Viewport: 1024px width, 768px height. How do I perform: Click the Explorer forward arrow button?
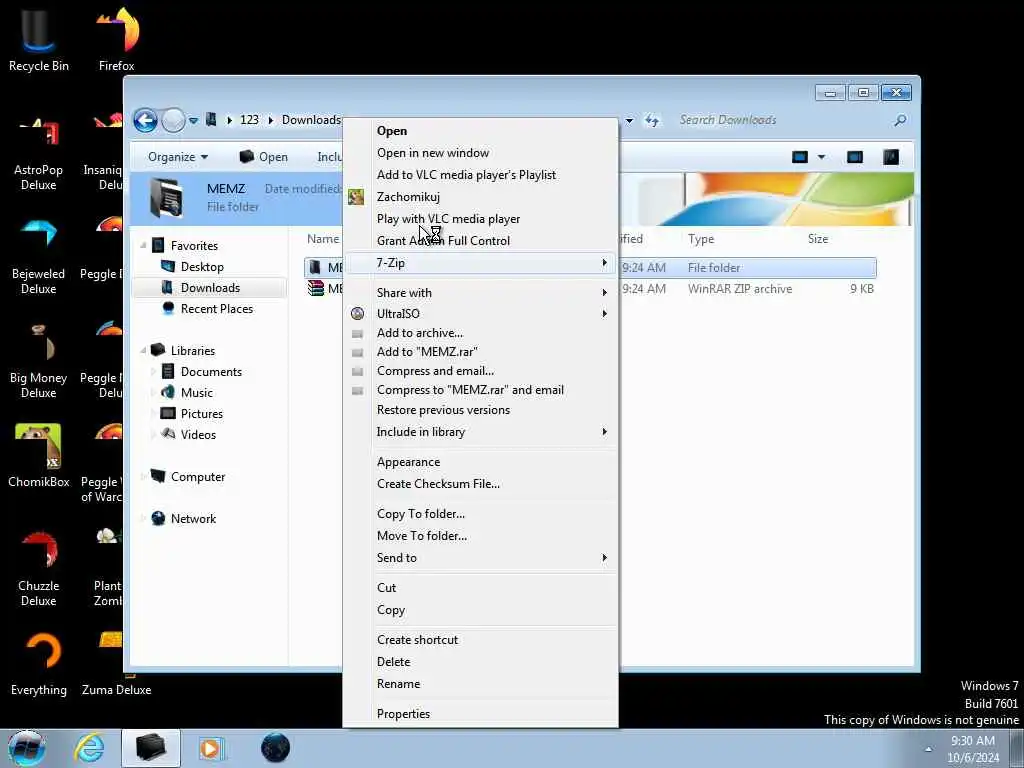click(x=173, y=120)
